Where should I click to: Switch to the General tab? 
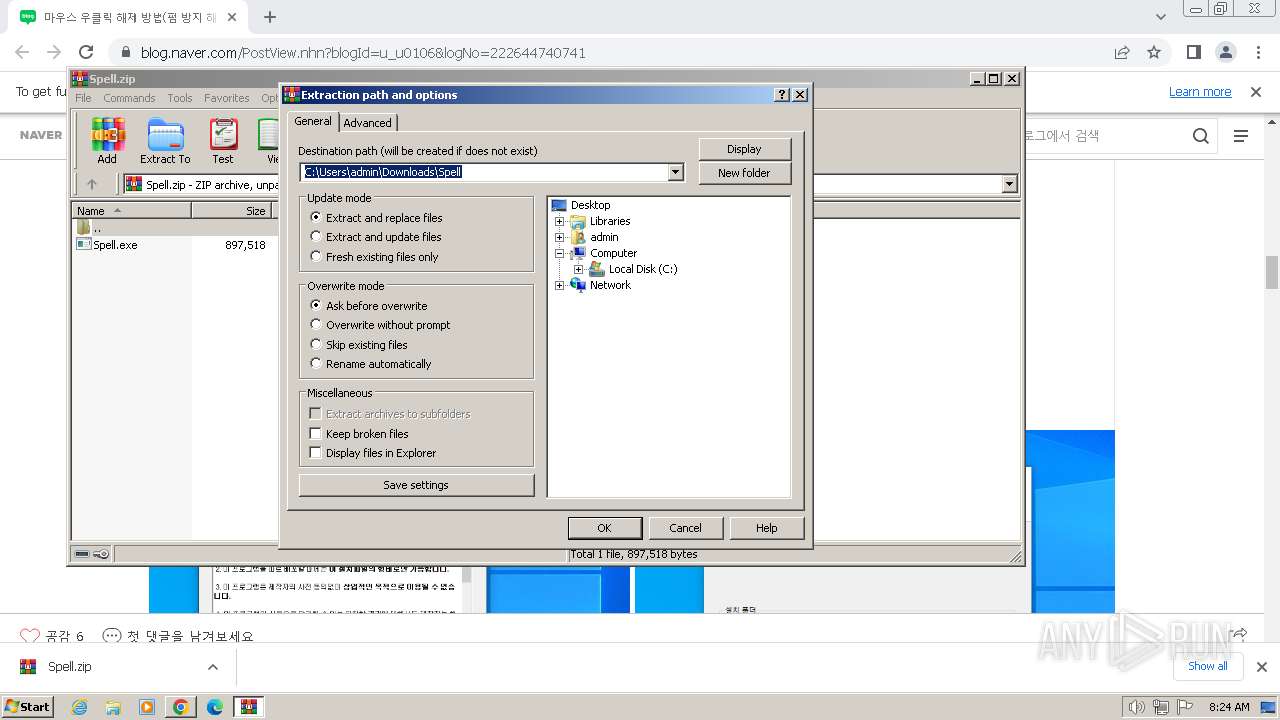(313, 121)
